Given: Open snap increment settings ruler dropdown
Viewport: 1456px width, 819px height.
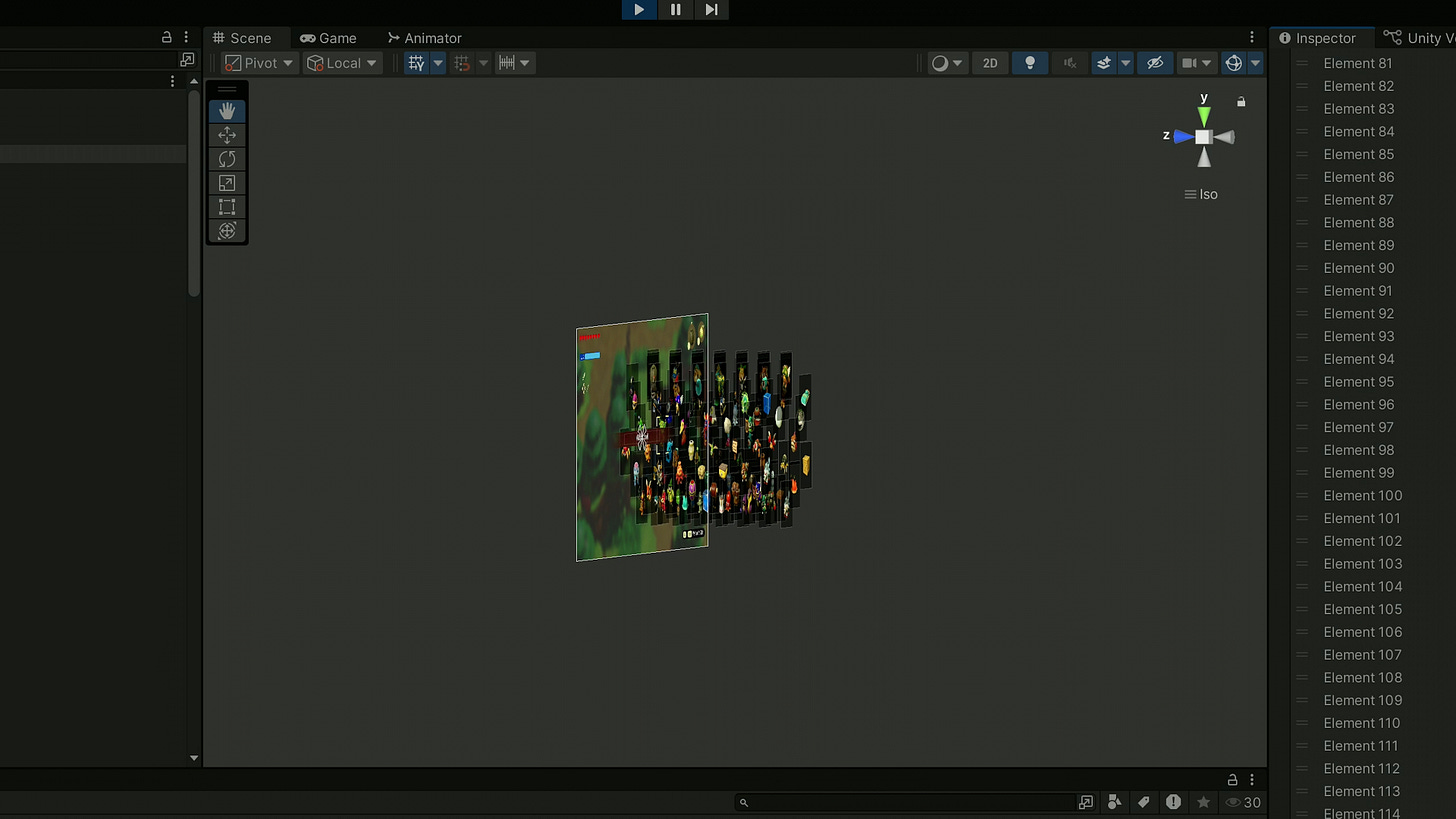Looking at the screenshot, I should [x=515, y=63].
